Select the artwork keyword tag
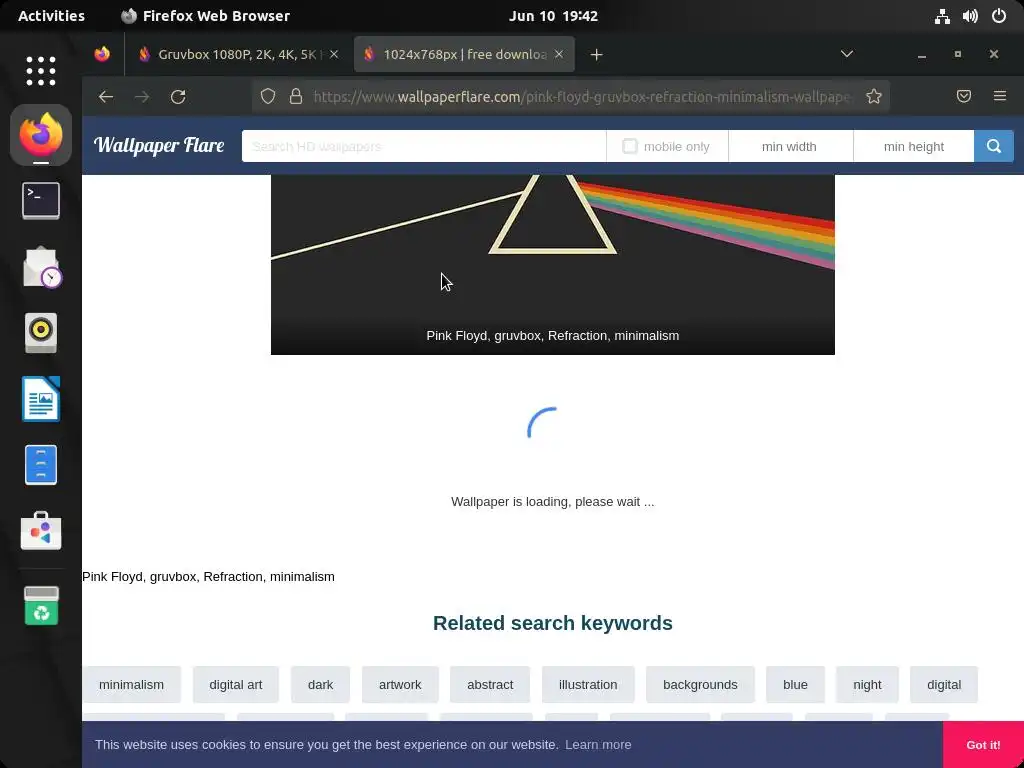1024x768 pixels. [400, 684]
